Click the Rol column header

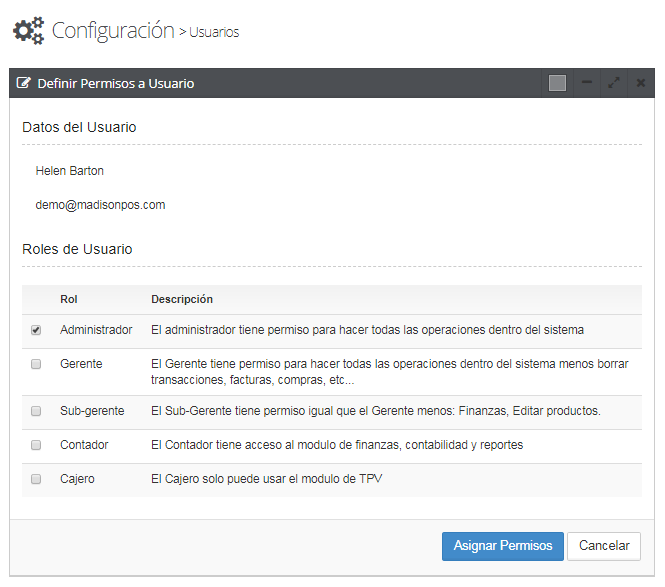point(69,299)
